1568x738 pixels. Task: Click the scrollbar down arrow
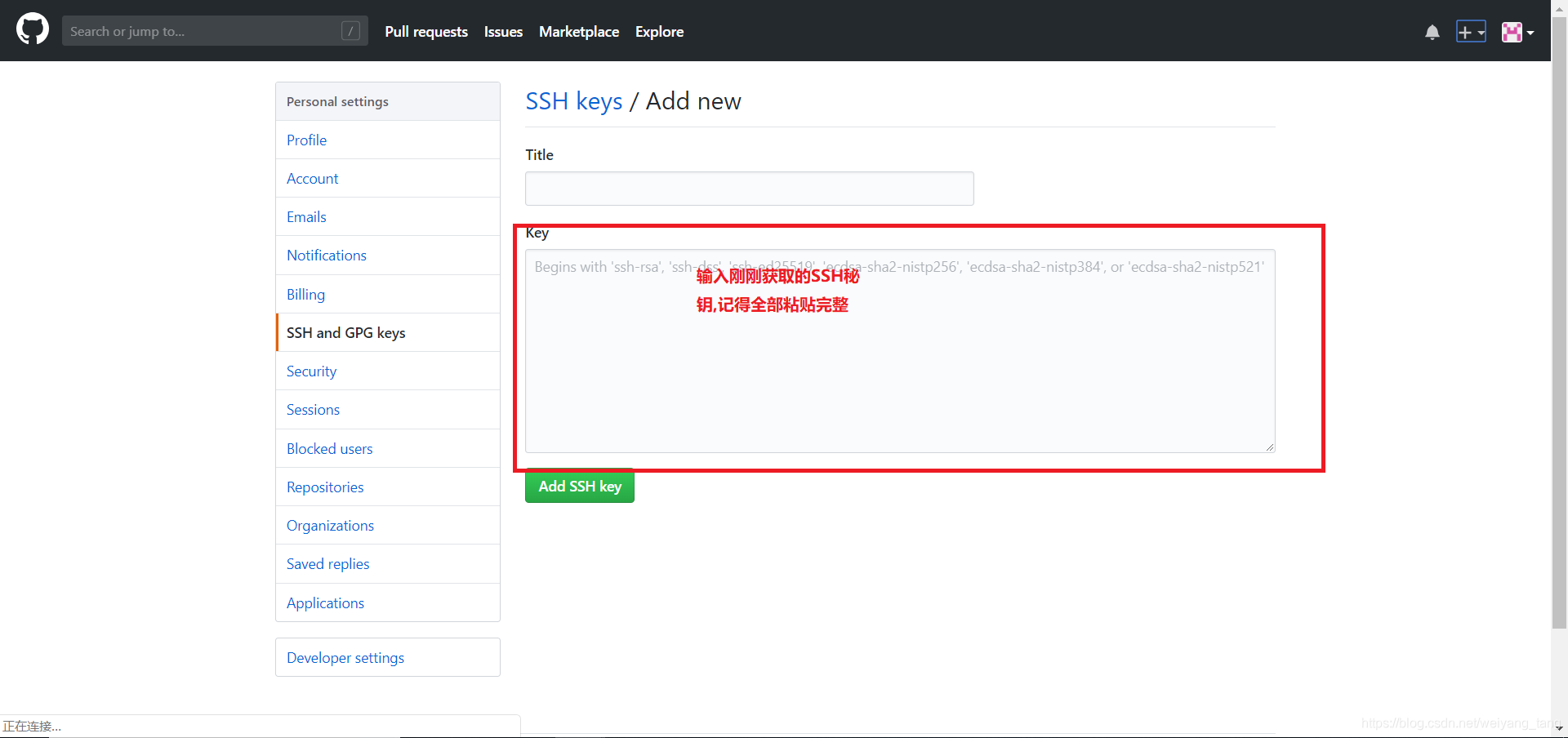click(1559, 728)
